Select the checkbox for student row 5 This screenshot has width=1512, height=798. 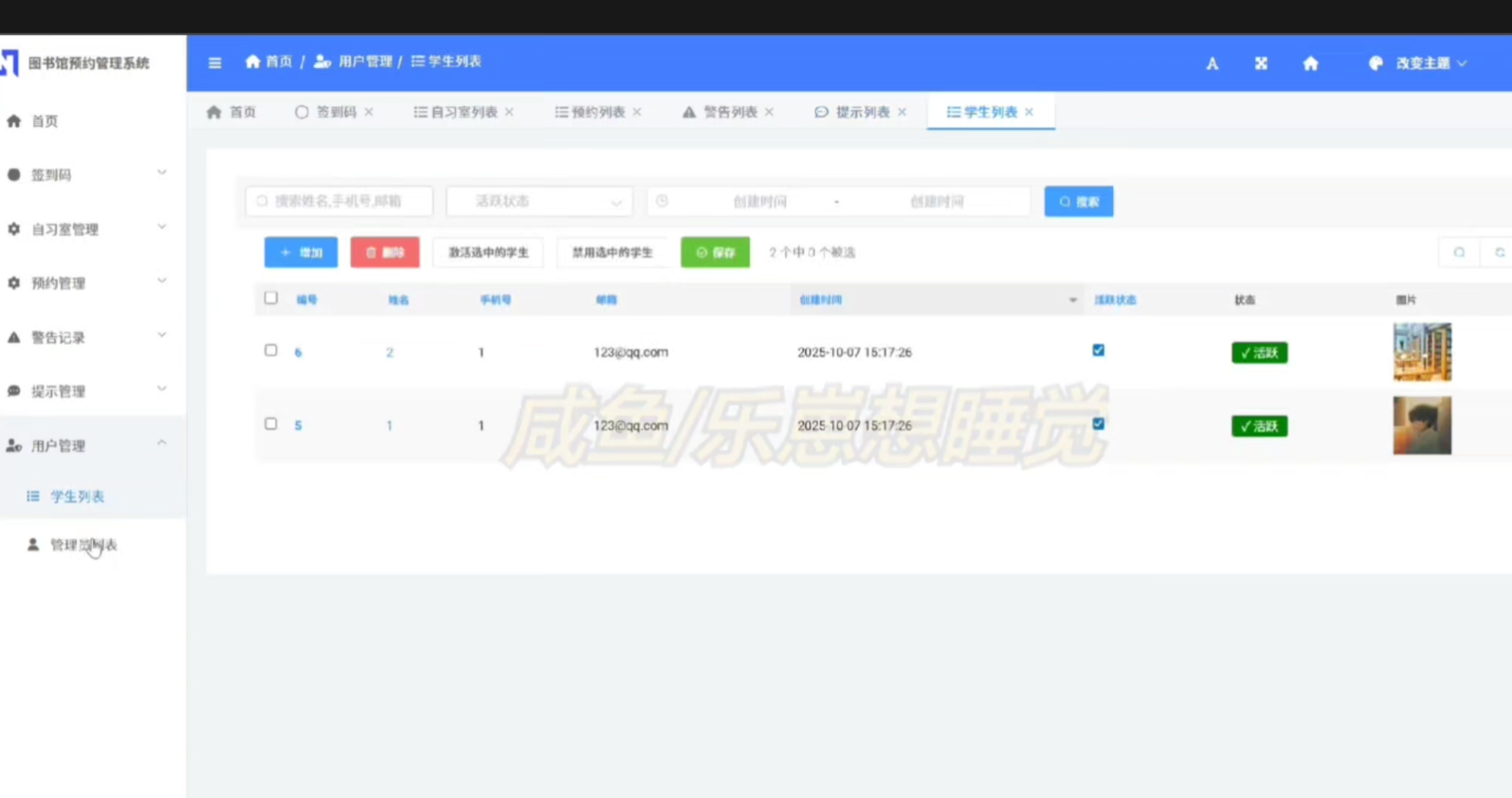[271, 424]
